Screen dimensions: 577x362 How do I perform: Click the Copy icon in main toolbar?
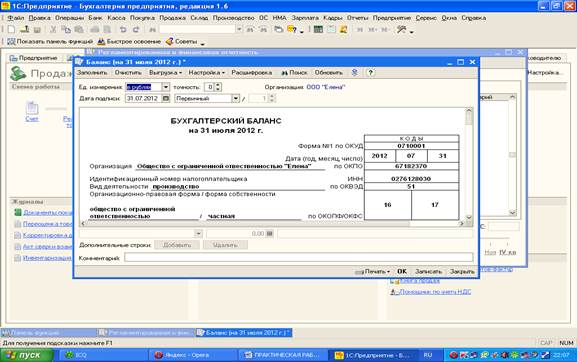66,30
